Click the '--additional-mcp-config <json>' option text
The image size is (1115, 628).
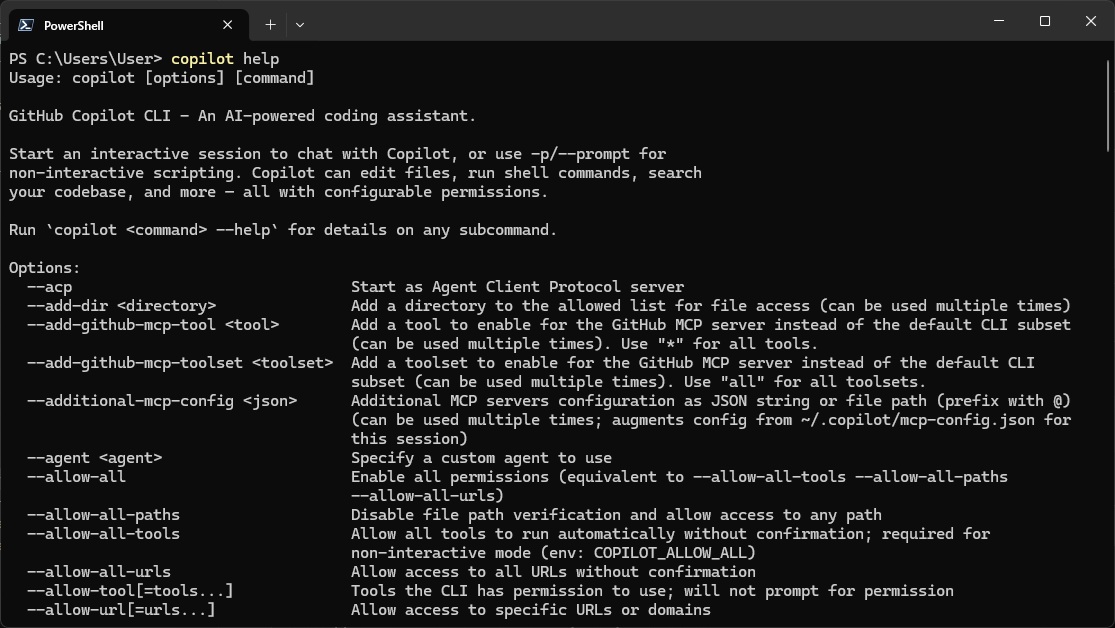pyautogui.click(x=161, y=401)
